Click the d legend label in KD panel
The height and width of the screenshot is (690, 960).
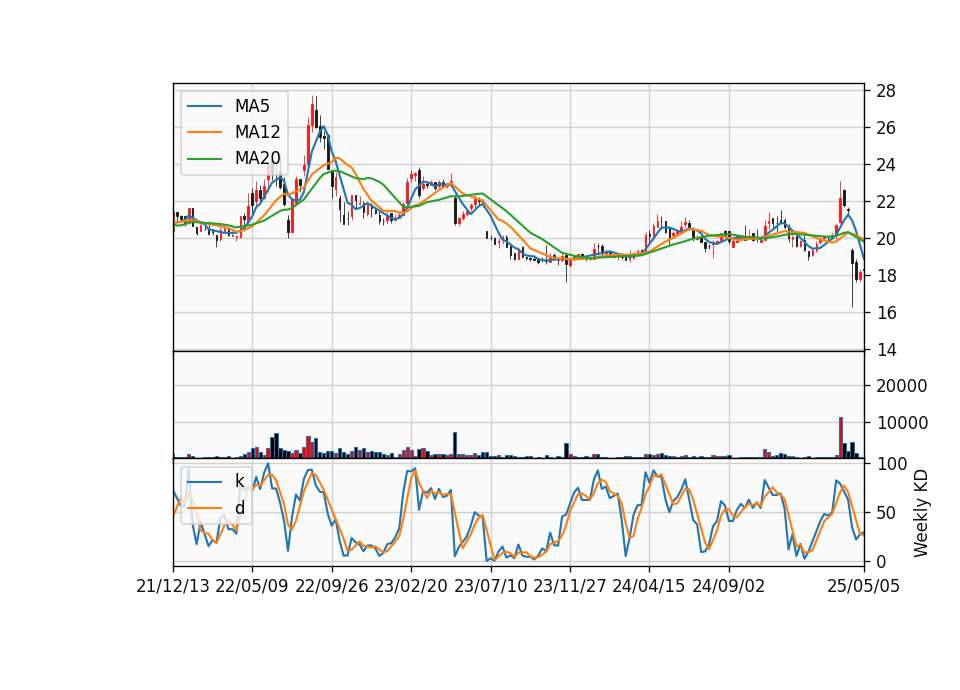240,508
